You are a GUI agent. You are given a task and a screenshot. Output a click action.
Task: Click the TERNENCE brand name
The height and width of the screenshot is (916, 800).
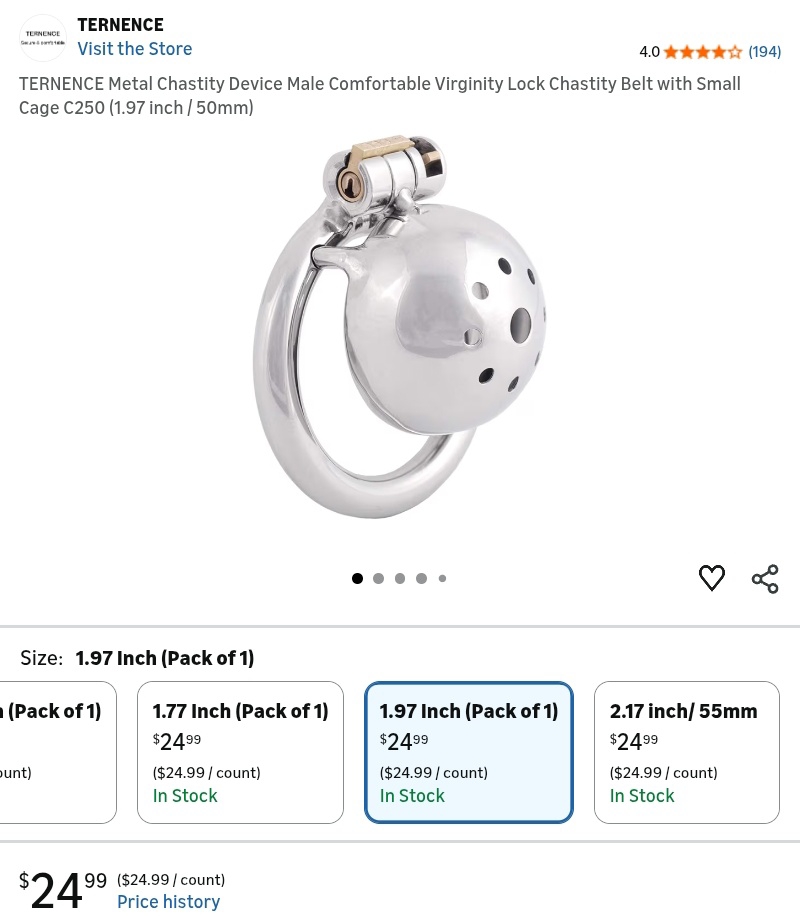(x=120, y=25)
